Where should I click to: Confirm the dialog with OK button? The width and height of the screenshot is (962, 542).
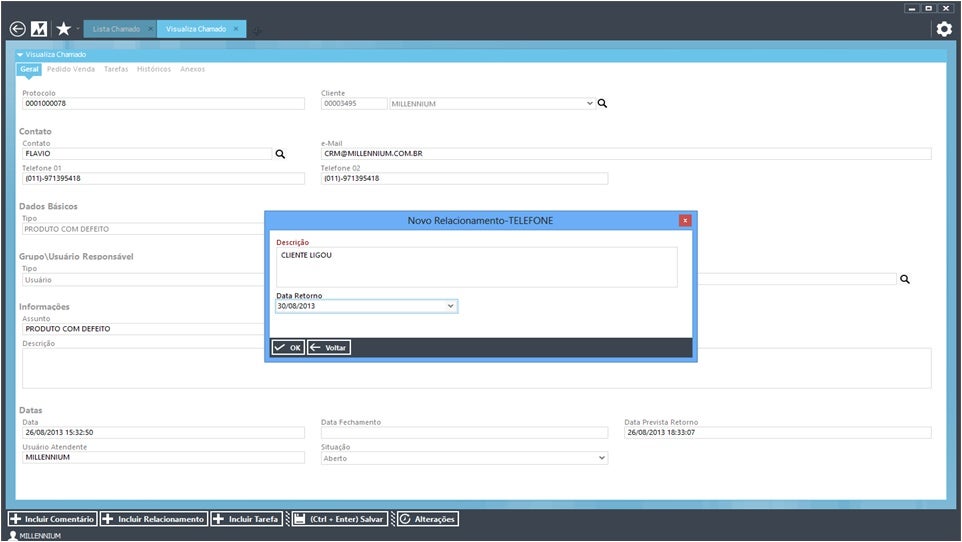coord(288,348)
